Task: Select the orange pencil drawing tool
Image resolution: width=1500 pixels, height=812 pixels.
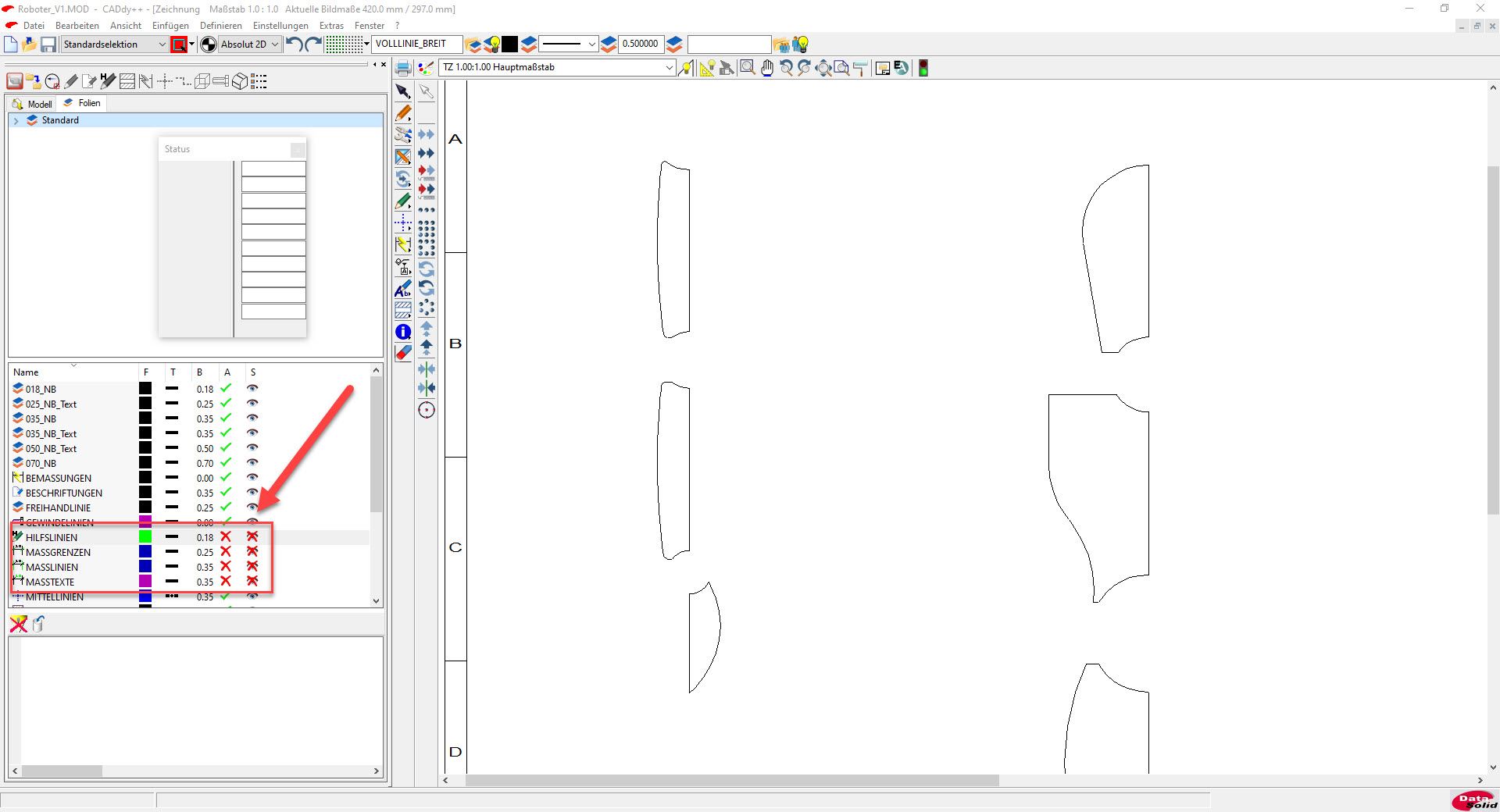Action: coord(403,113)
